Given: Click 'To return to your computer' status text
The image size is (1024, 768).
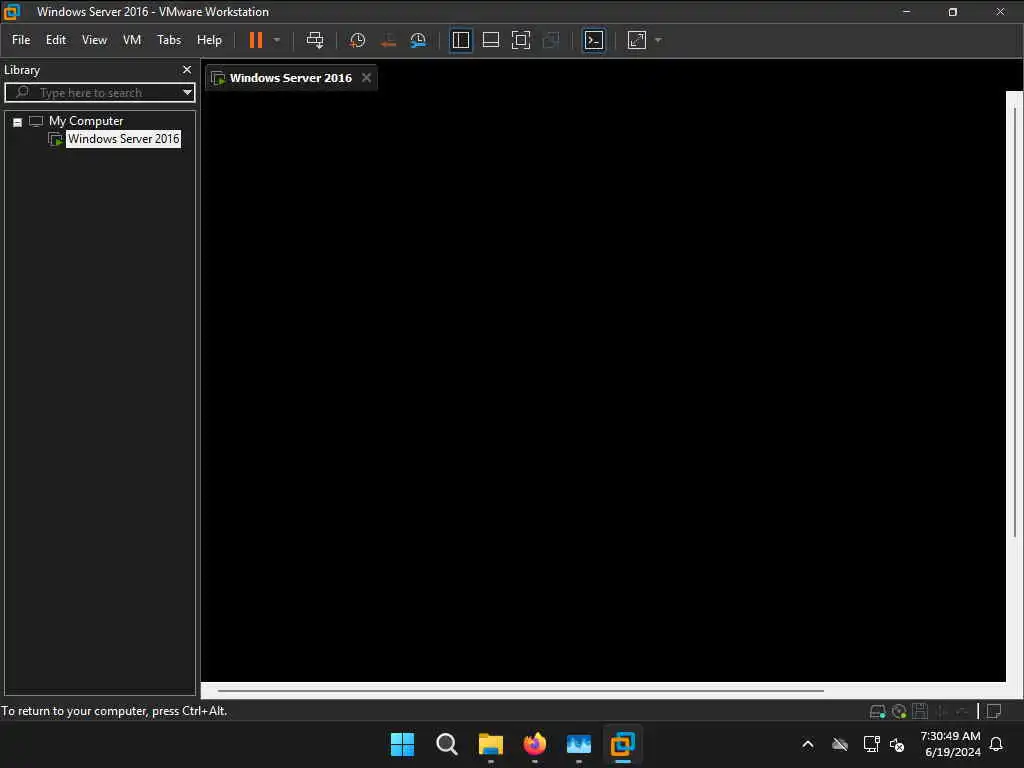Looking at the screenshot, I should coord(114,711).
